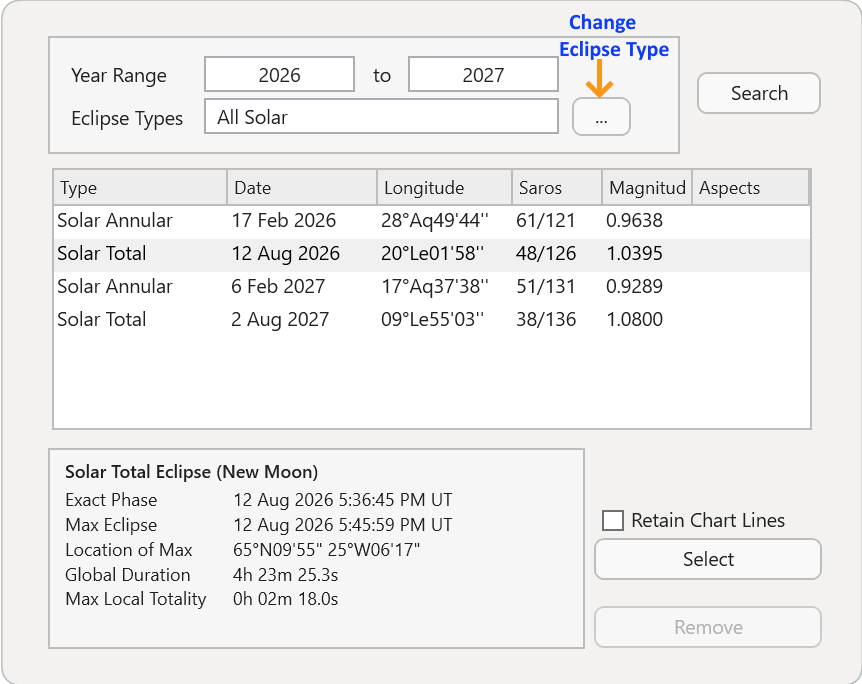862x684 pixels.
Task: Sort by the Date column header
Action: [x=302, y=187]
